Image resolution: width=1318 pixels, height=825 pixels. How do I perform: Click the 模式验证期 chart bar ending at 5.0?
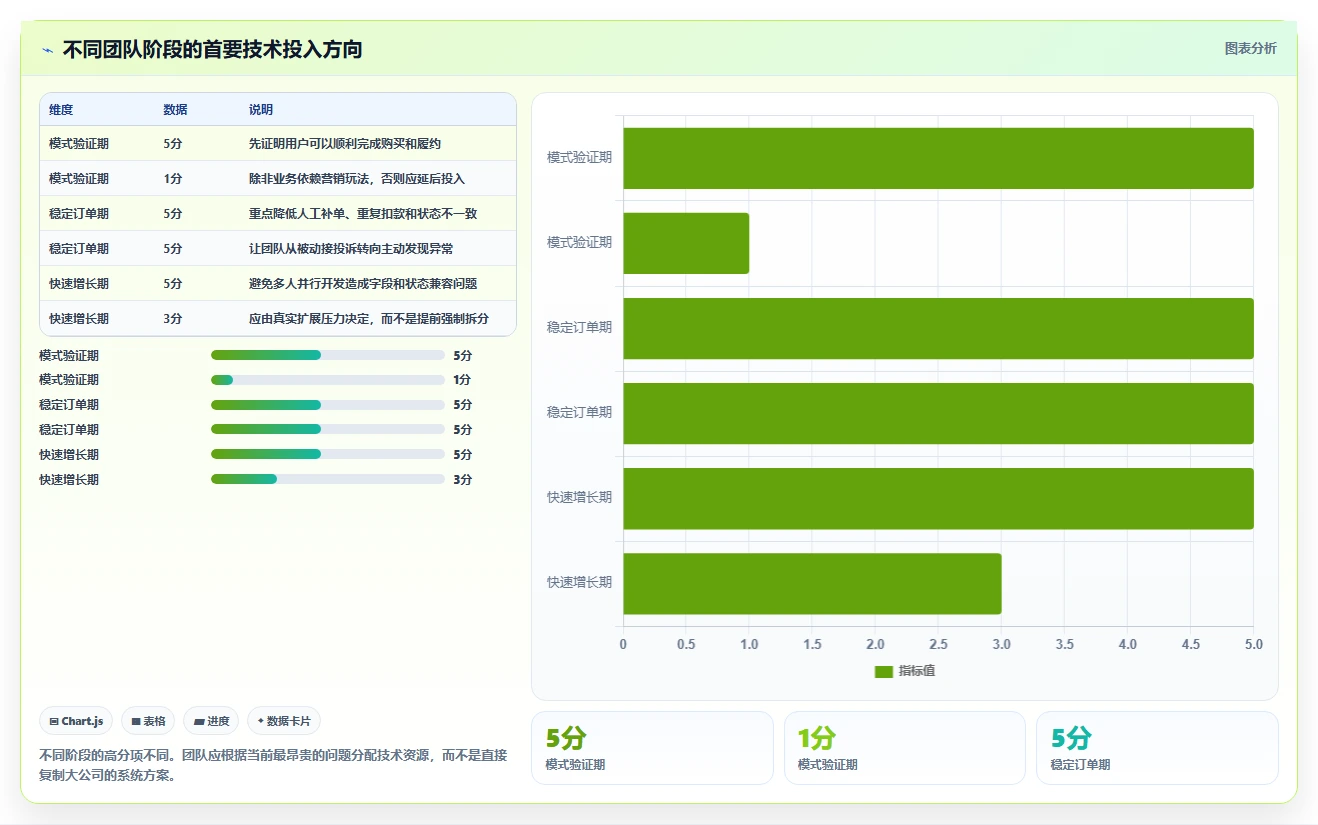(x=938, y=158)
